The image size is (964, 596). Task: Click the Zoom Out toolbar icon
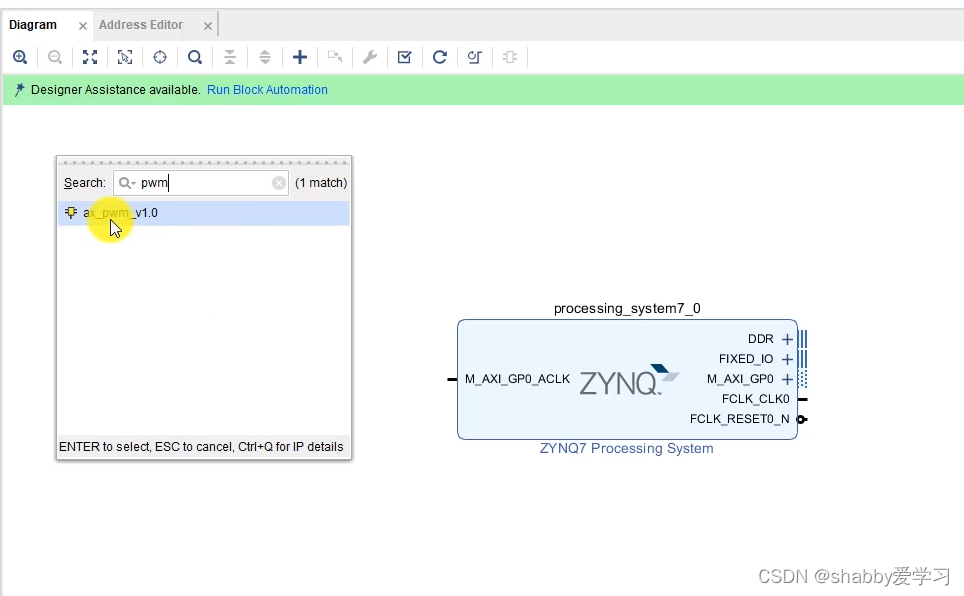(x=55, y=57)
